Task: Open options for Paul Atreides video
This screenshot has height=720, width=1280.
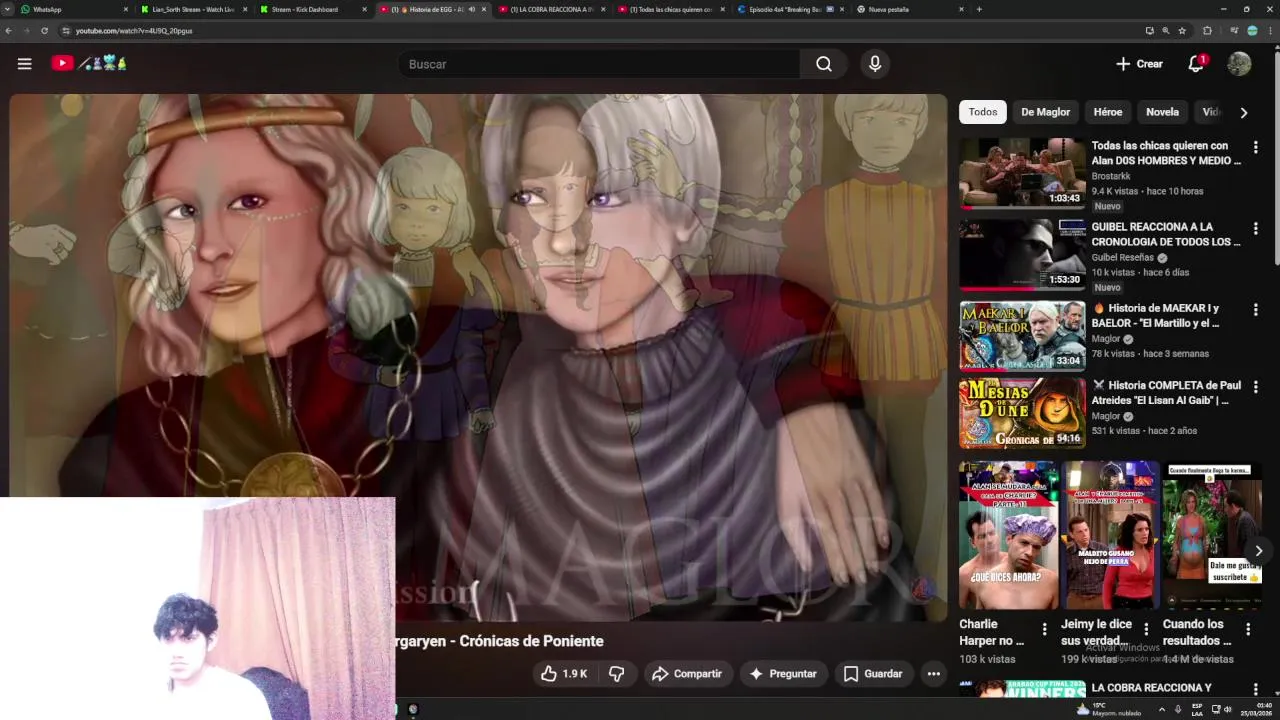Action: [1255, 387]
